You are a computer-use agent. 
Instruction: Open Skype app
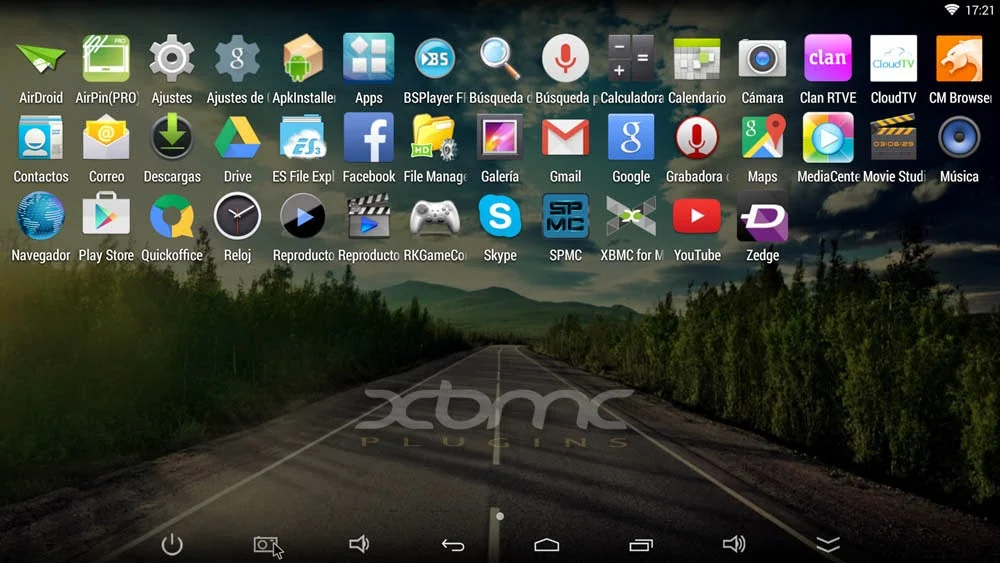pos(500,216)
